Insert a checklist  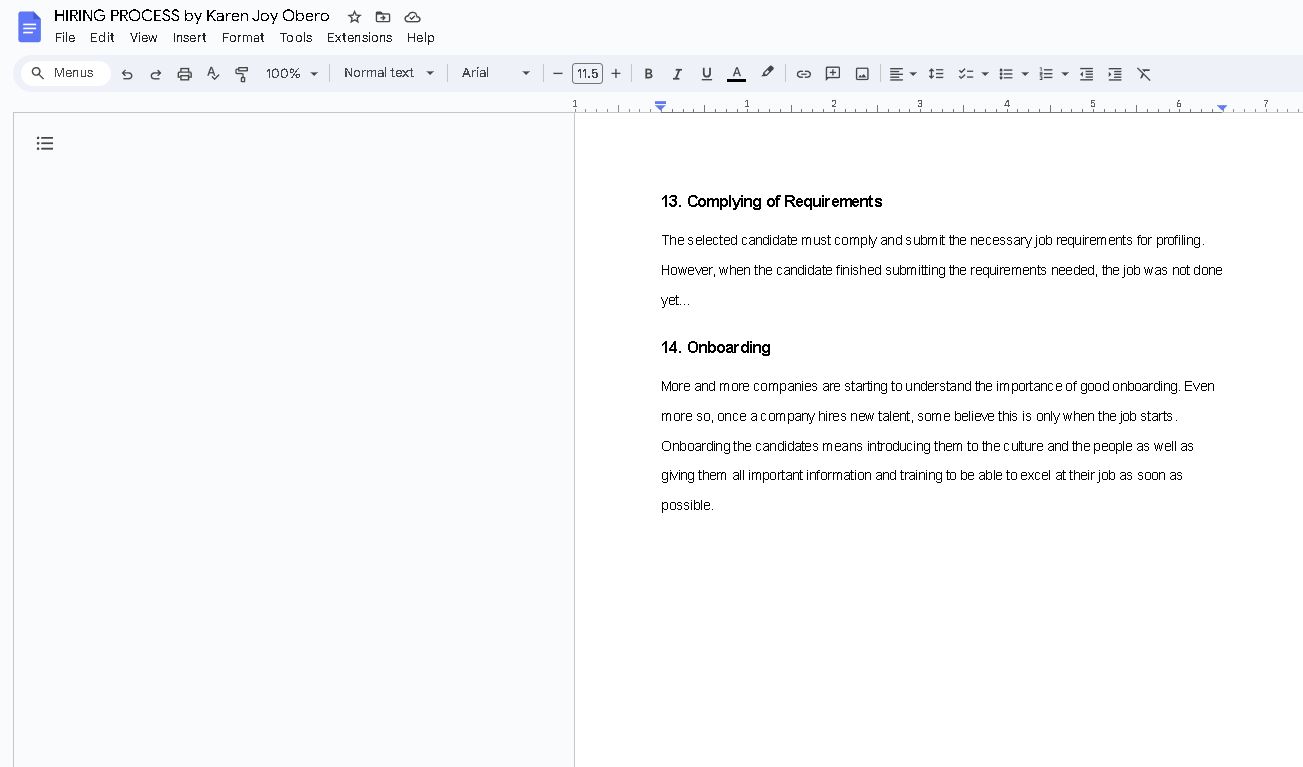coord(965,74)
